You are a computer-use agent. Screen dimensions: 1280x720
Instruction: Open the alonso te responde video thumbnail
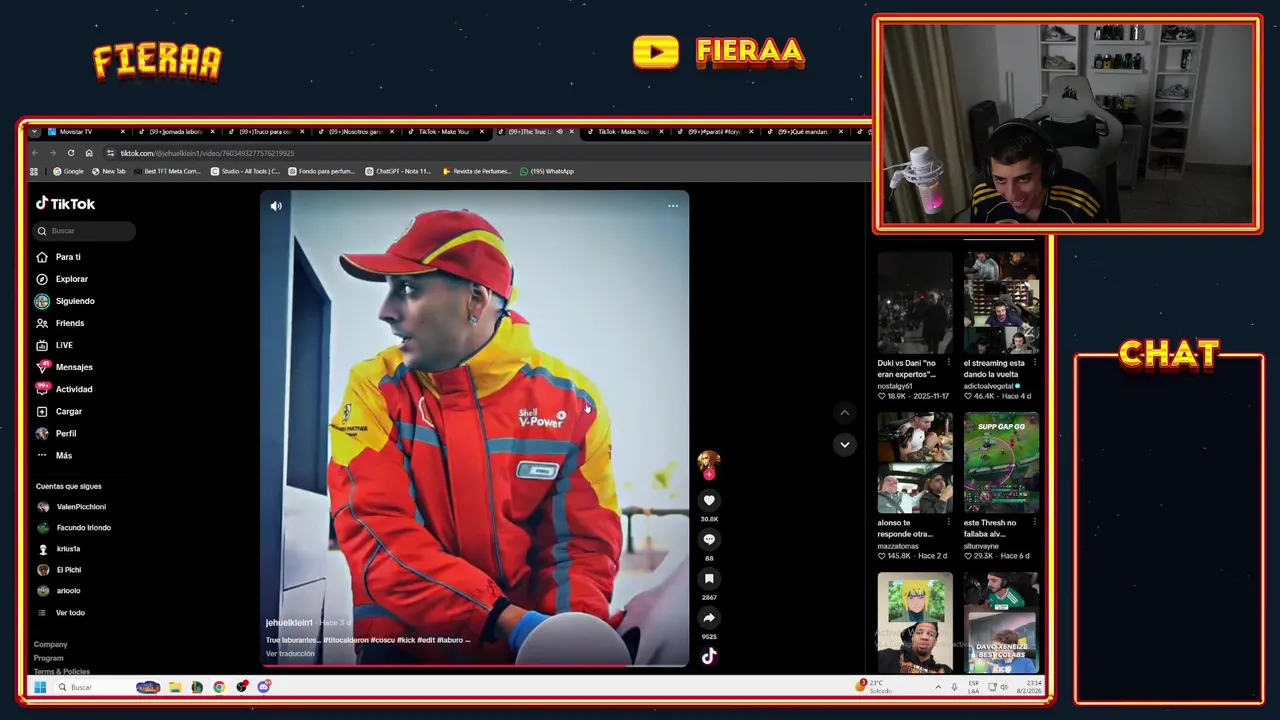pyautogui.click(x=915, y=463)
